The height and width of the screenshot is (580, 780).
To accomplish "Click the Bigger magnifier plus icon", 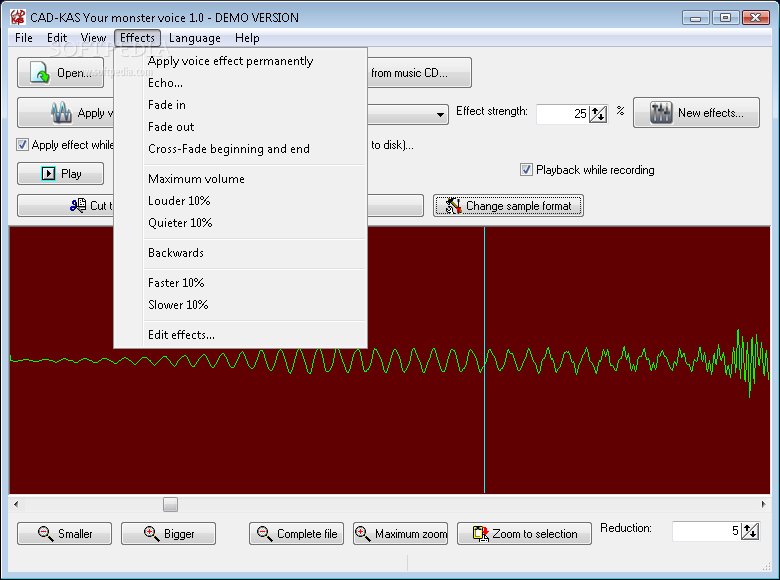I will (152, 534).
